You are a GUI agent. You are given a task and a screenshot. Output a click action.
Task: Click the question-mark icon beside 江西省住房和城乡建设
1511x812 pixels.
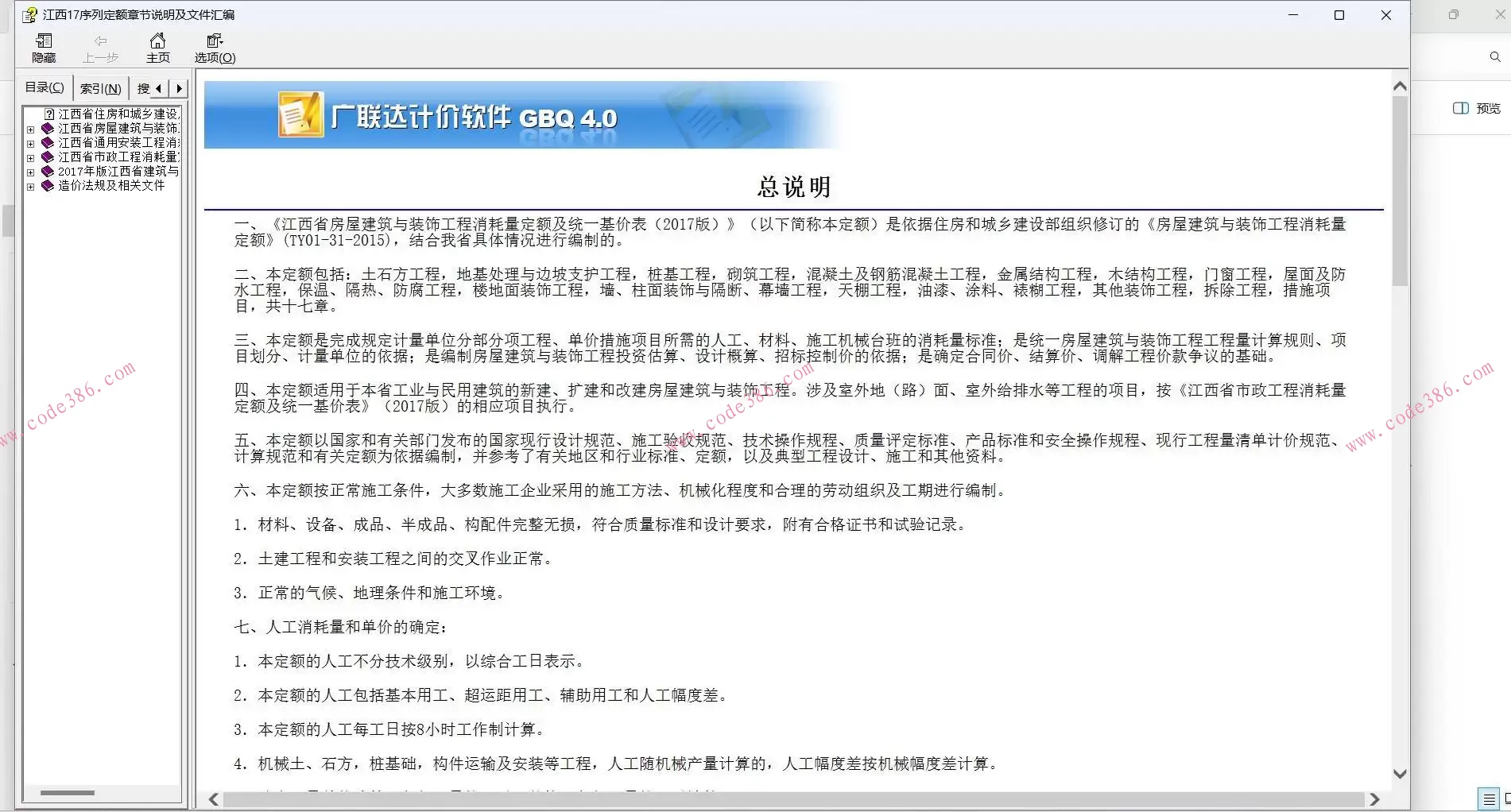coord(48,114)
